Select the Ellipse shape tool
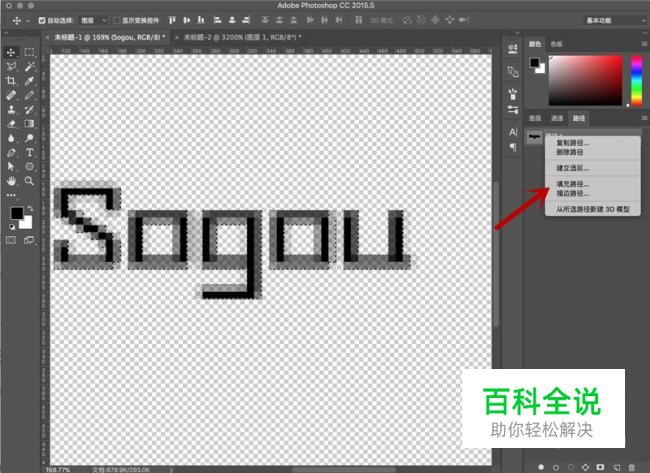Screen dimensions: 650x473 (29, 167)
